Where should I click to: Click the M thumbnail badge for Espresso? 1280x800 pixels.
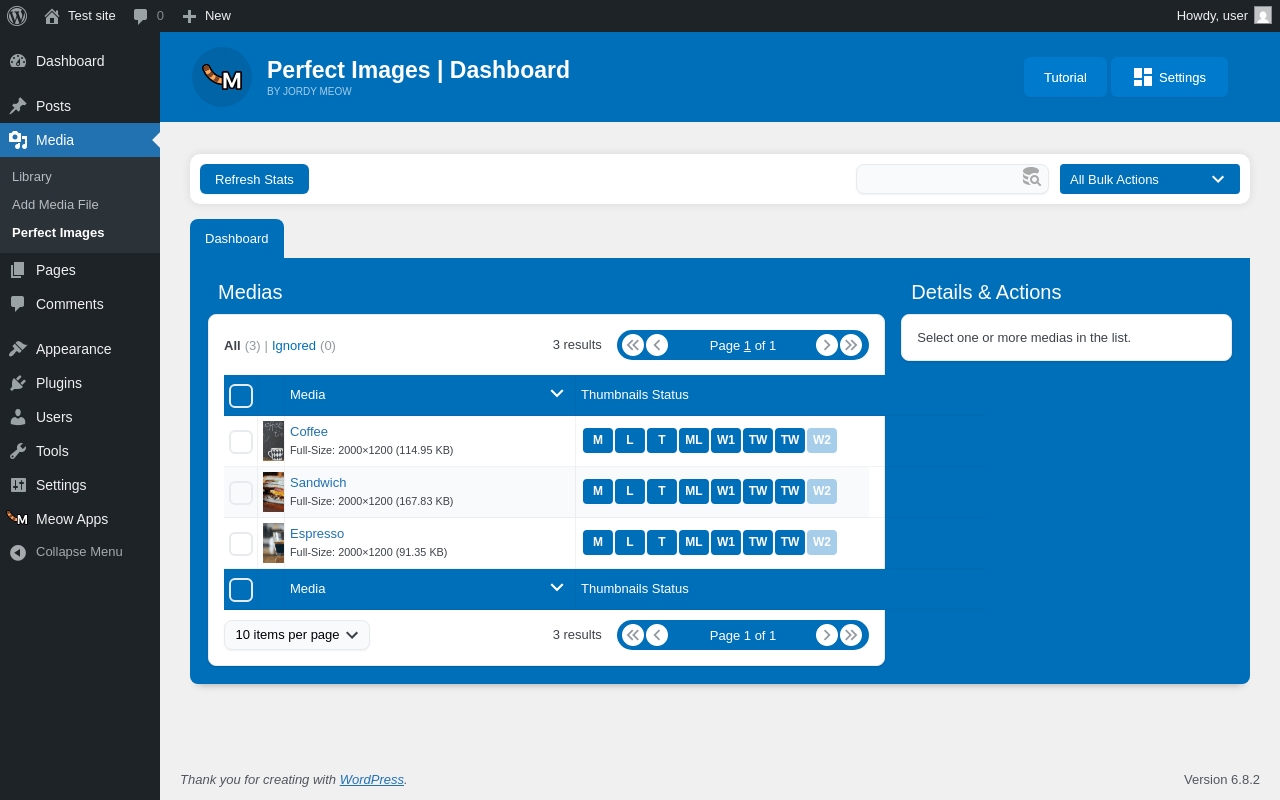pos(598,542)
